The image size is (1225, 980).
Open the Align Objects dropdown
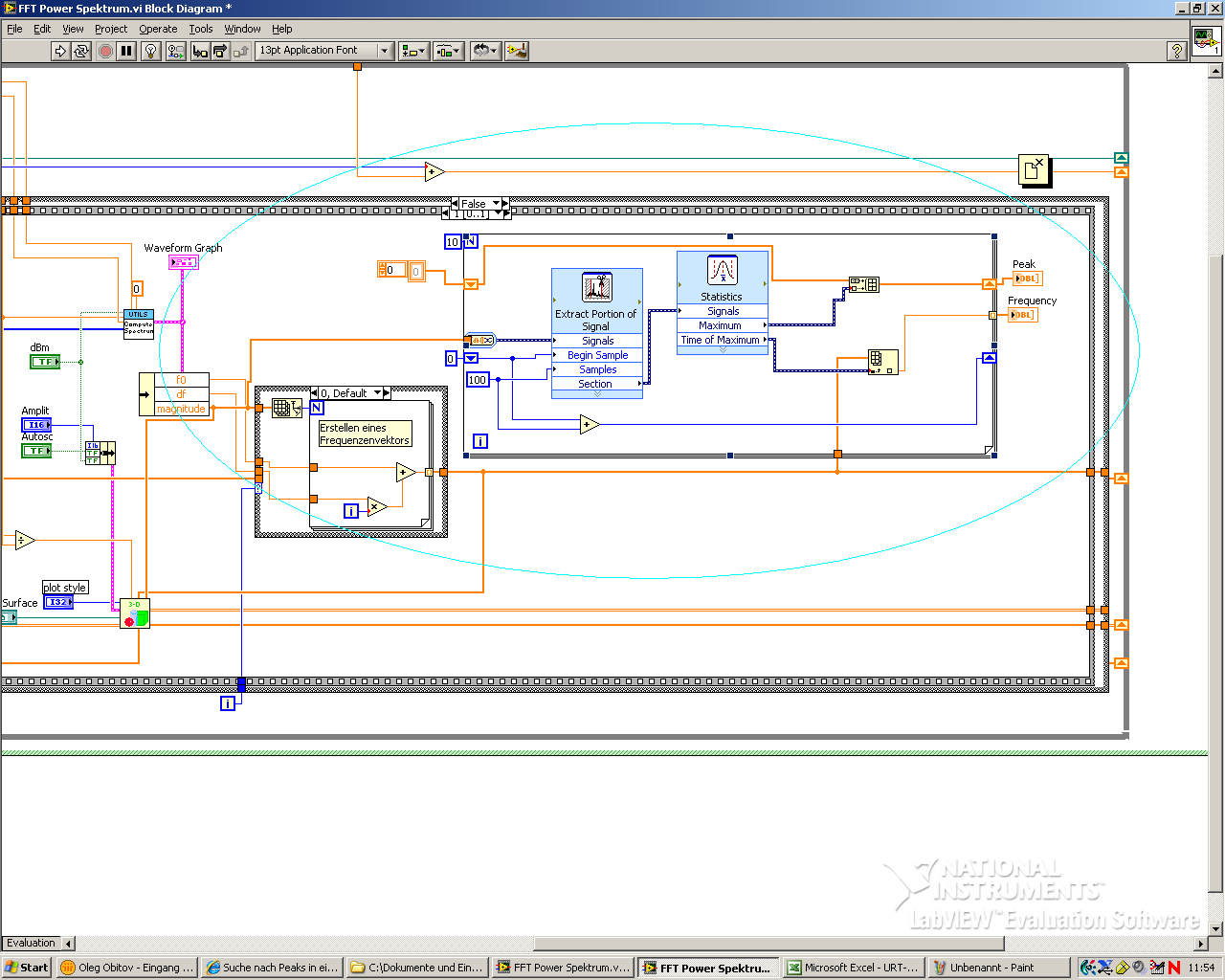point(413,51)
